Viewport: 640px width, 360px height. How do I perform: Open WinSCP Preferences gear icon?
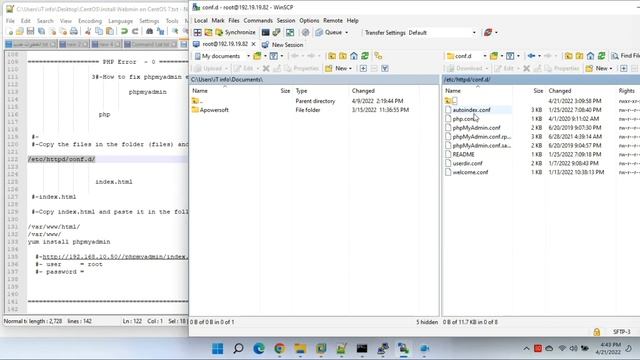point(305,32)
